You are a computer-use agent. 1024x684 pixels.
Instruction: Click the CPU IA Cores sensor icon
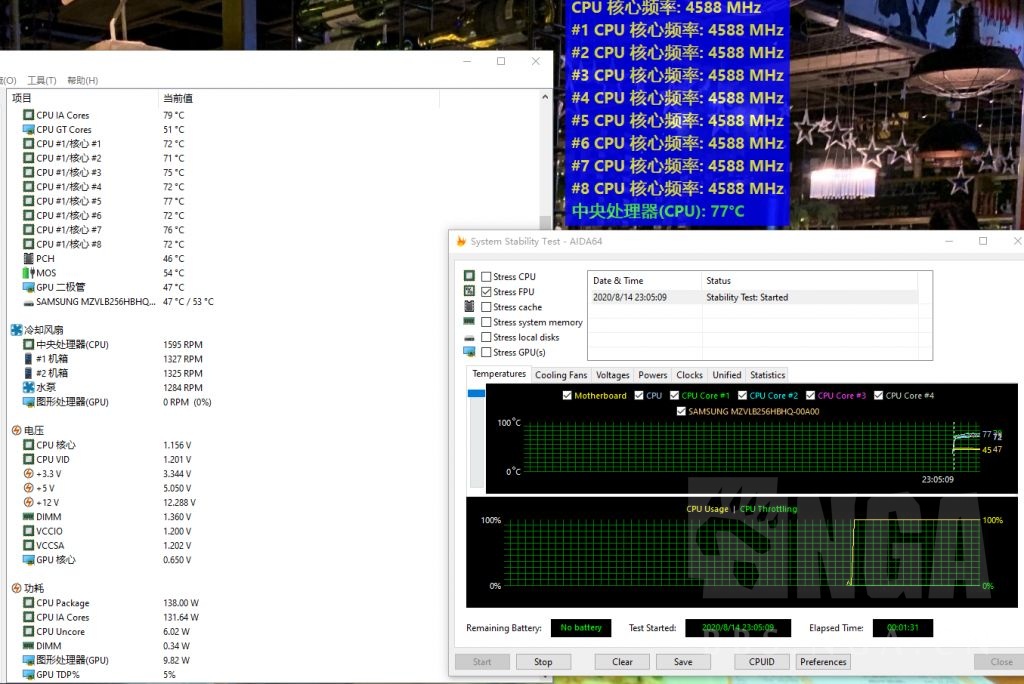(x=28, y=115)
